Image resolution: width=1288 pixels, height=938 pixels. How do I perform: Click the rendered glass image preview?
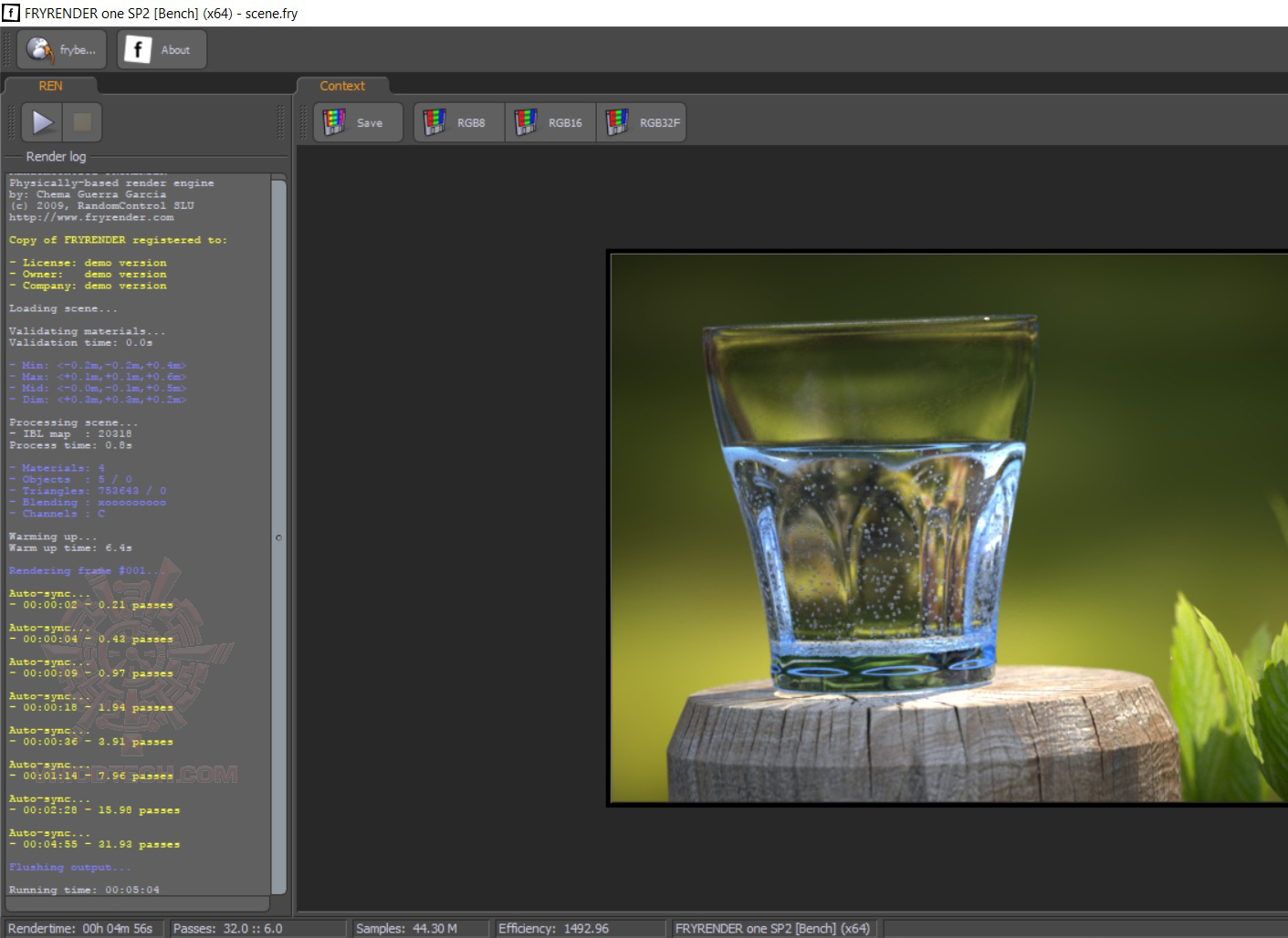pos(948,529)
